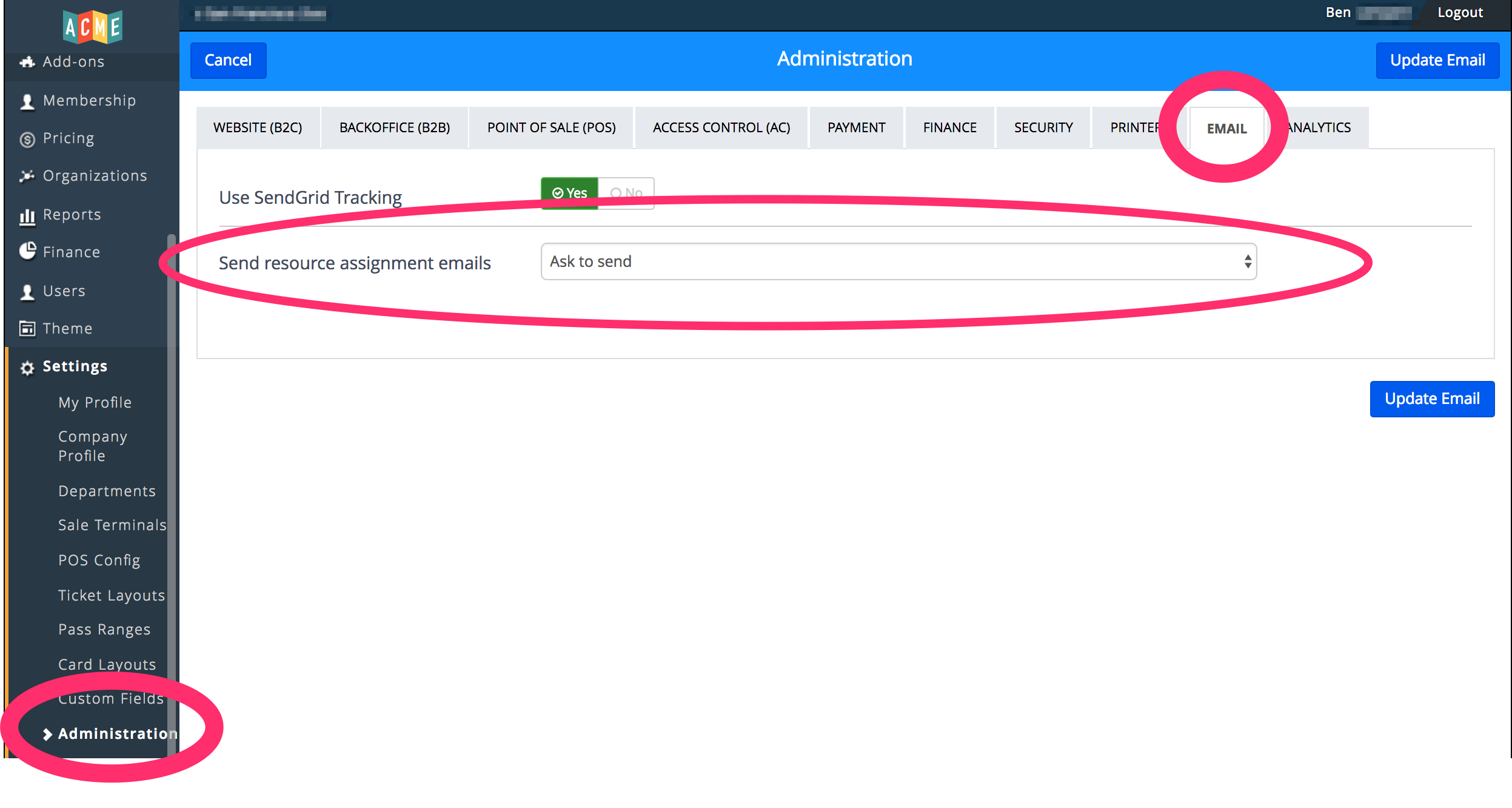The image size is (1512, 808).
Task: Click the Logout link
Action: click(1459, 13)
